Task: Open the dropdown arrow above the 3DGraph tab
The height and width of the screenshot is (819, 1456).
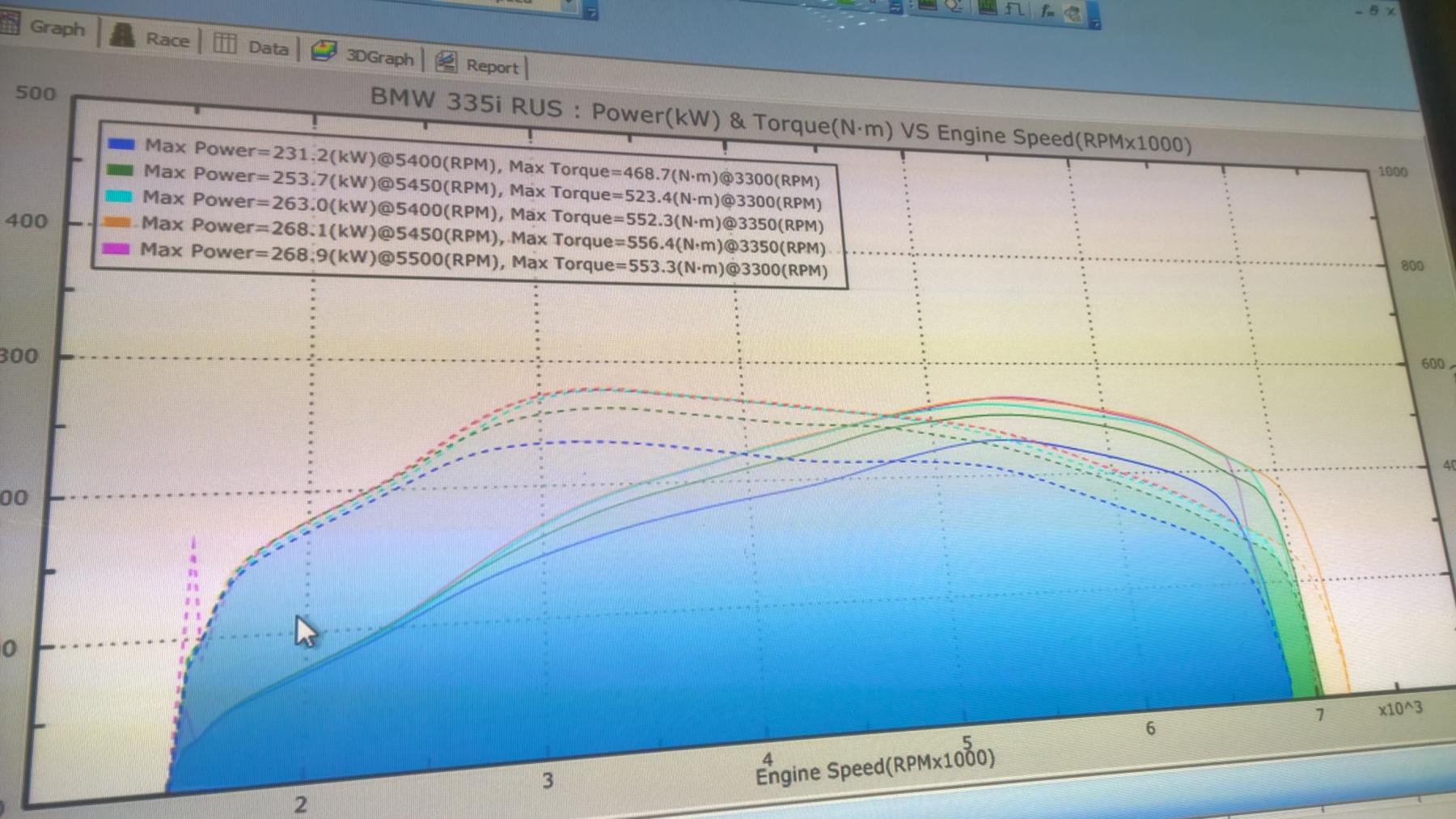Action: coord(591,11)
